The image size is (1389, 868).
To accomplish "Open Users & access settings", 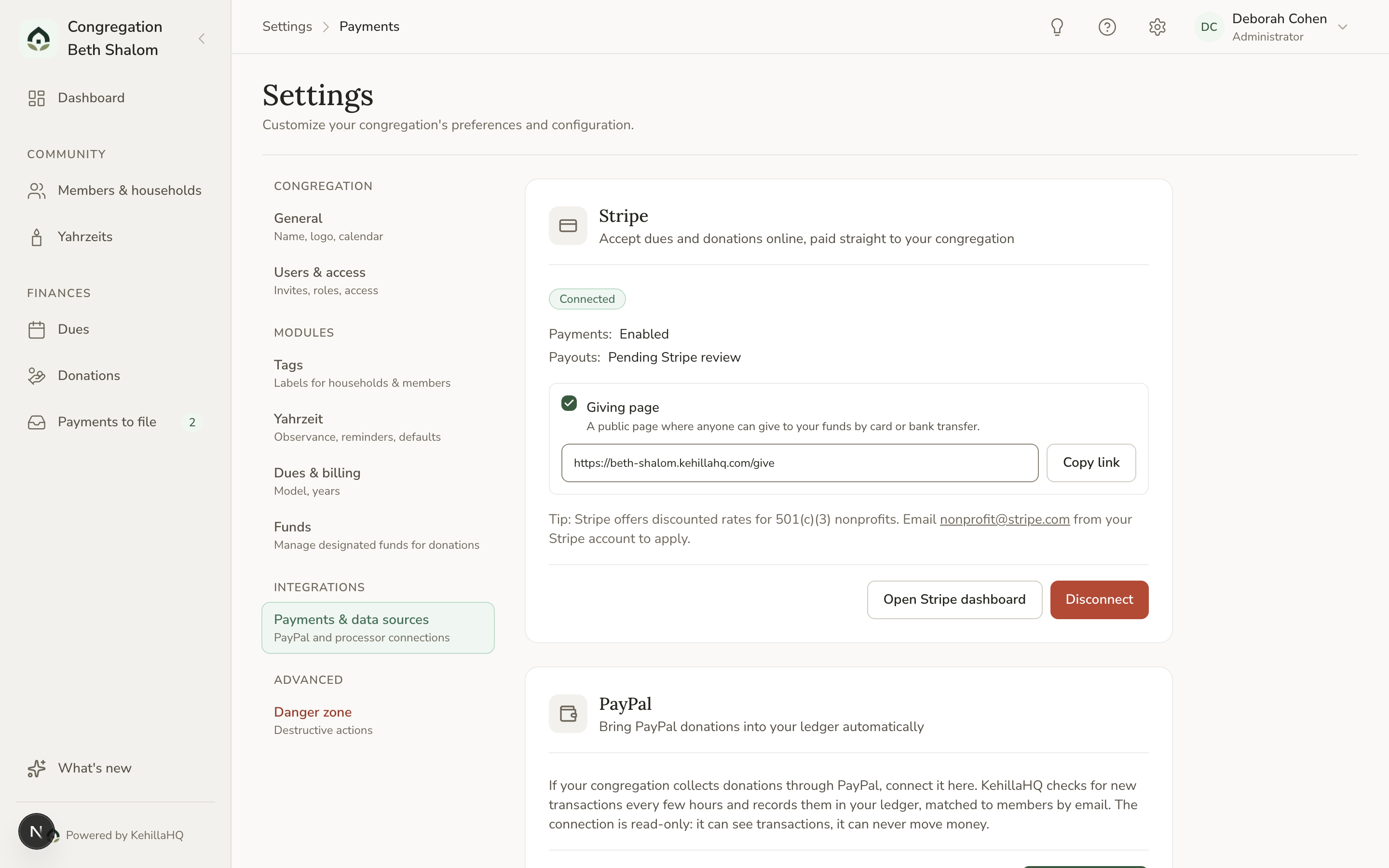I will pos(378,281).
